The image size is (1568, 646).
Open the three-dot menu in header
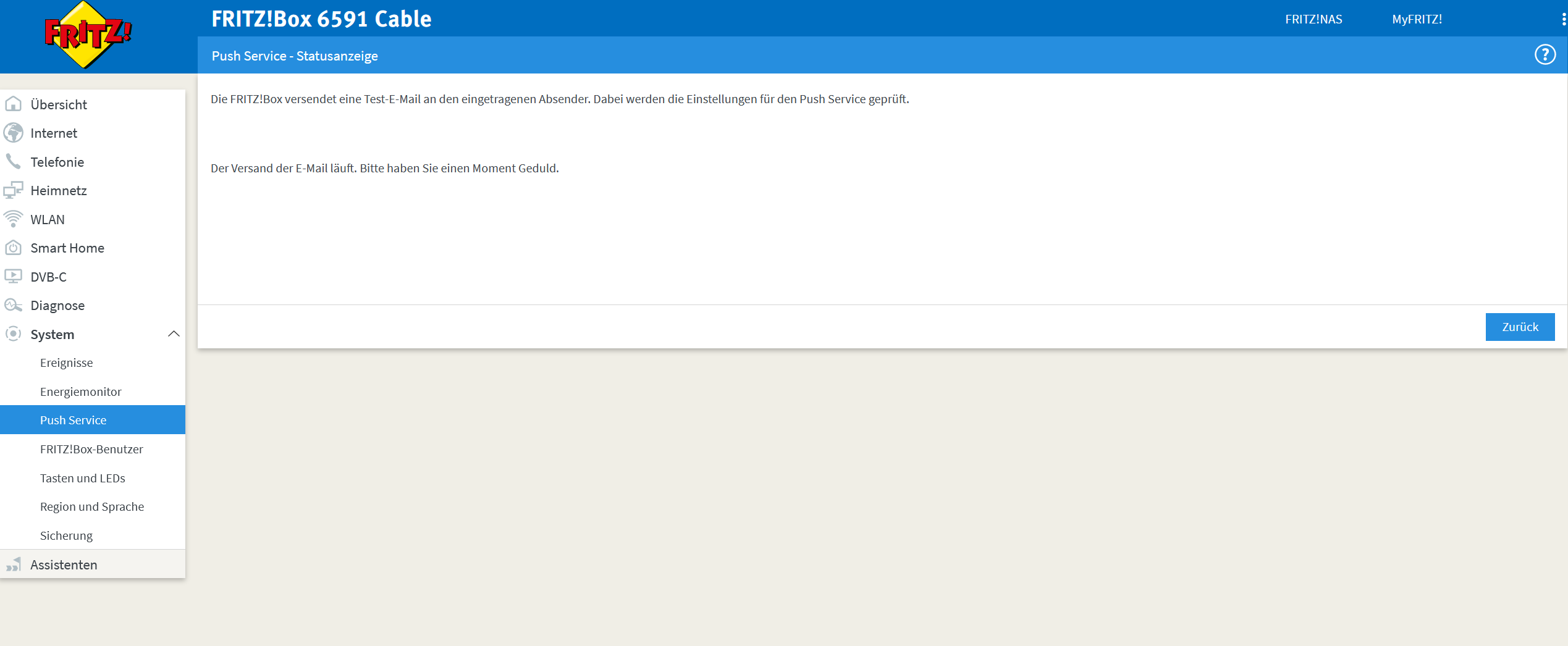point(1564,19)
